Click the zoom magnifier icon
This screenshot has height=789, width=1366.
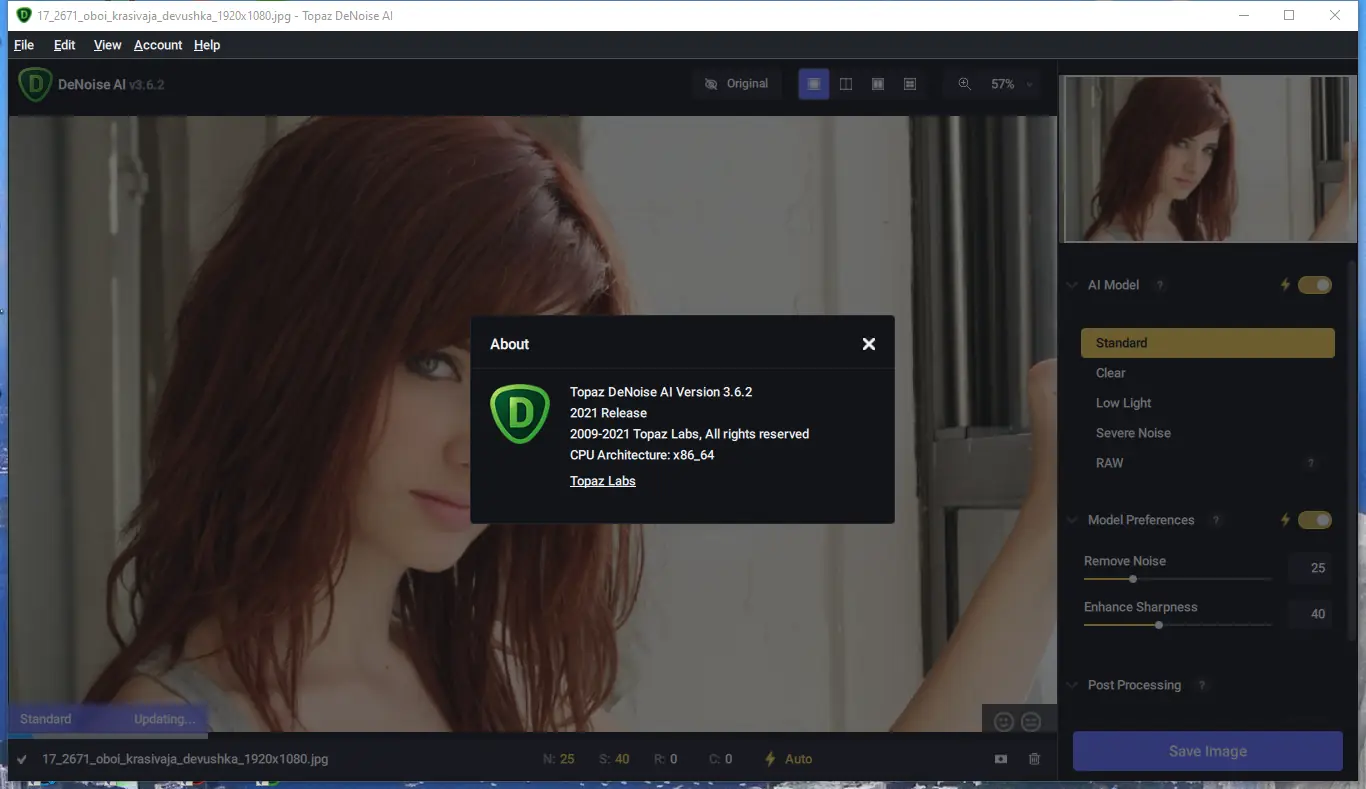[x=963, y=84]
